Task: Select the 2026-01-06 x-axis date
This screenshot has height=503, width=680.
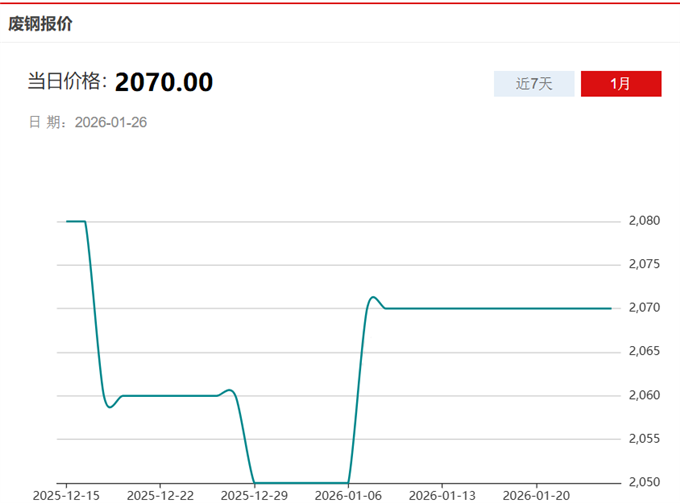Action: click(349, 495)
